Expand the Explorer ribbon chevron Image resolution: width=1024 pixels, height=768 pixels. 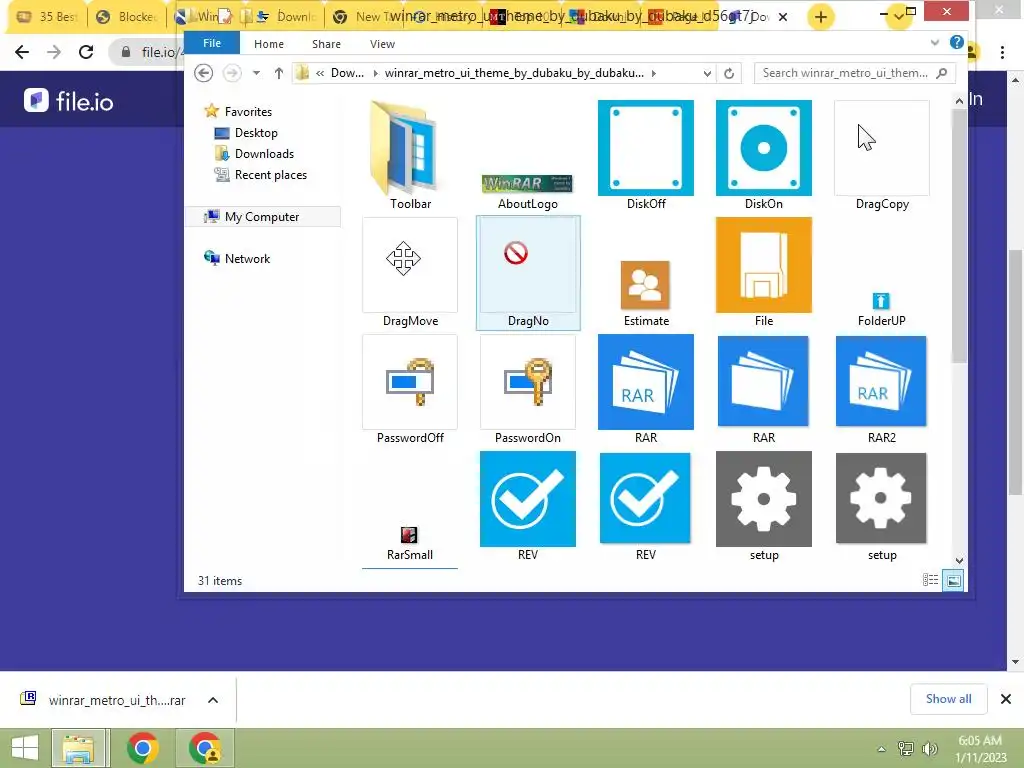(x=935, y=43)
